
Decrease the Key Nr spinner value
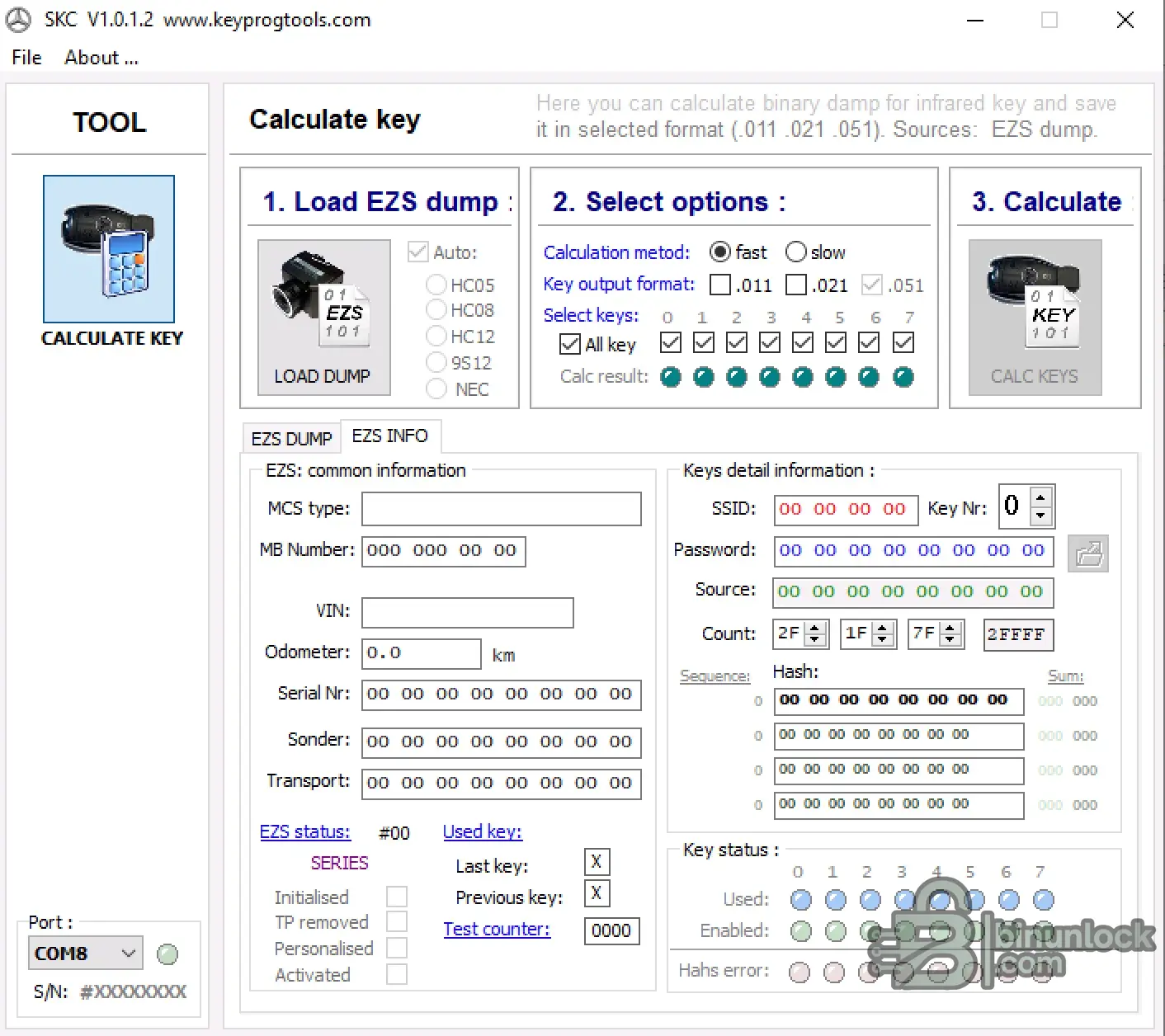(x=1040, y=515)
